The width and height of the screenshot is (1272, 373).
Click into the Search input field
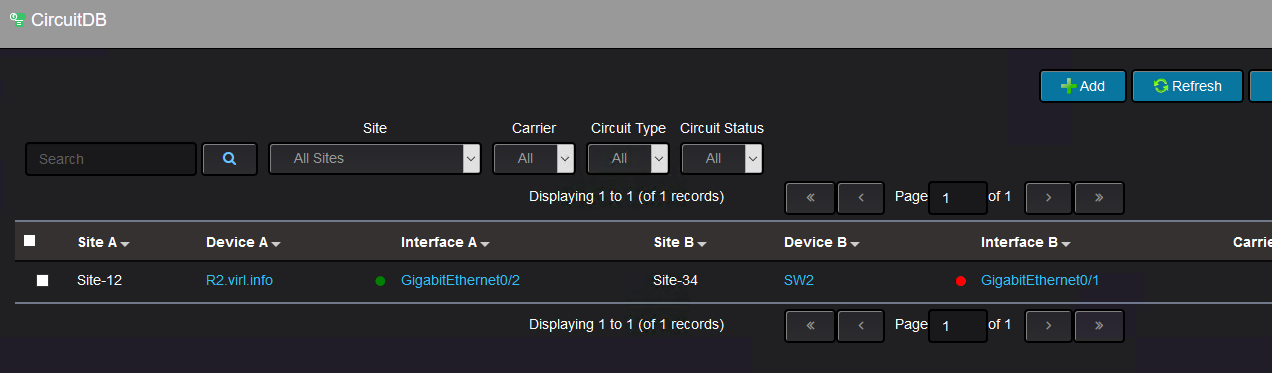pos(111,159)
